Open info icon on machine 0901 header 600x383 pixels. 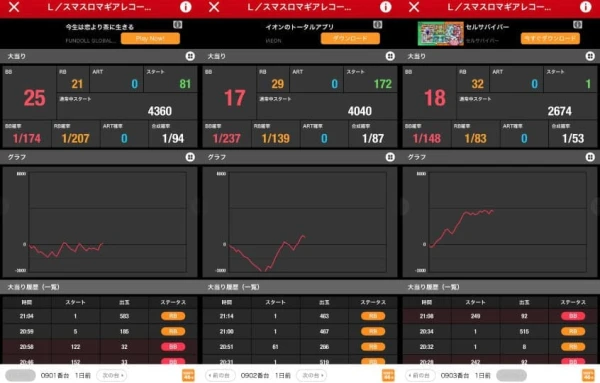coord(186,7)
